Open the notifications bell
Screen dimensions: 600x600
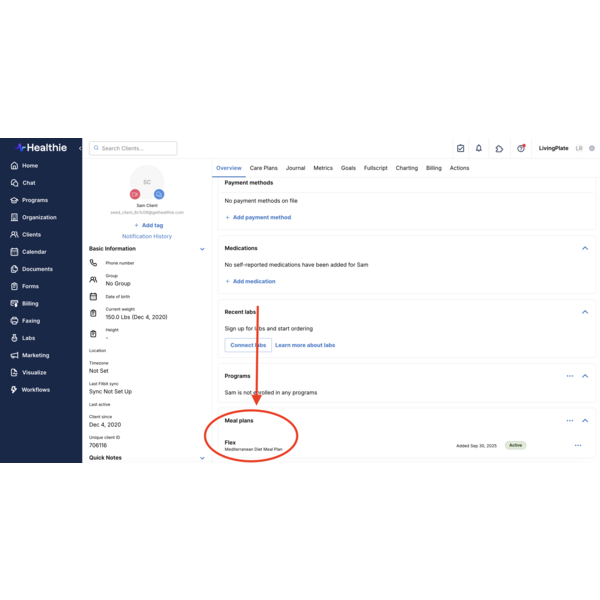[479, 148]
